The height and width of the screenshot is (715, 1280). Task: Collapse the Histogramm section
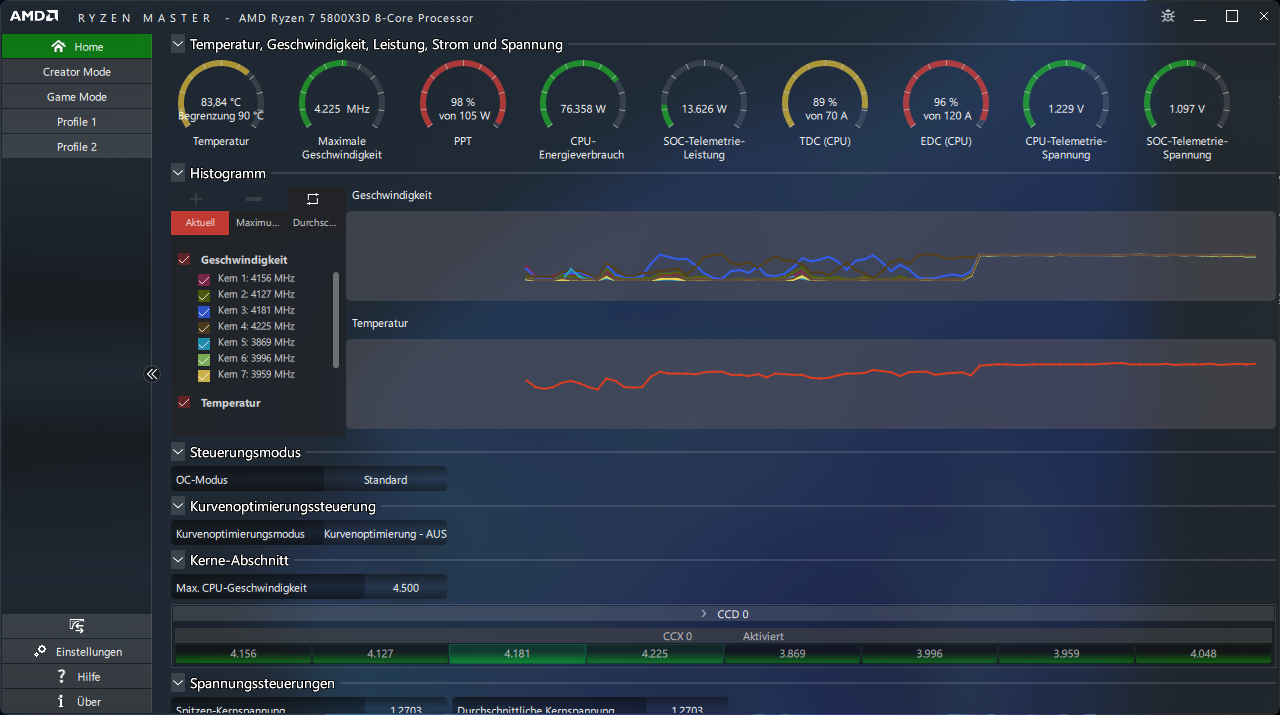point(178,173)
